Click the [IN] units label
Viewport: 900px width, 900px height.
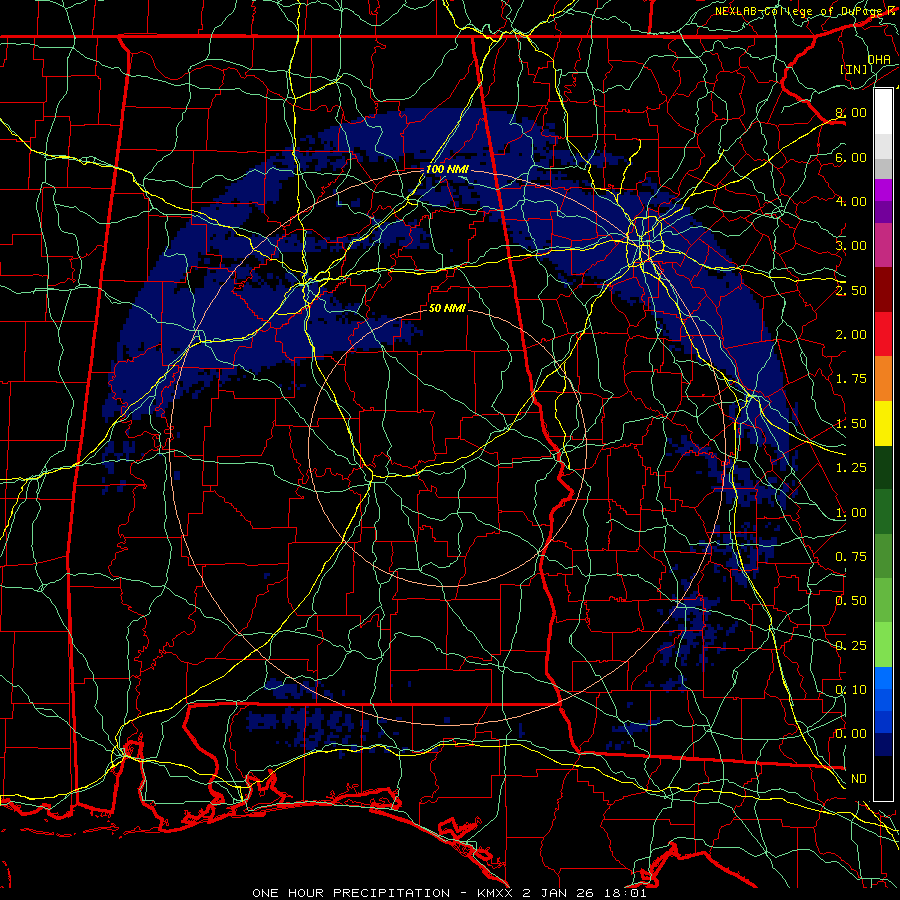854,69
